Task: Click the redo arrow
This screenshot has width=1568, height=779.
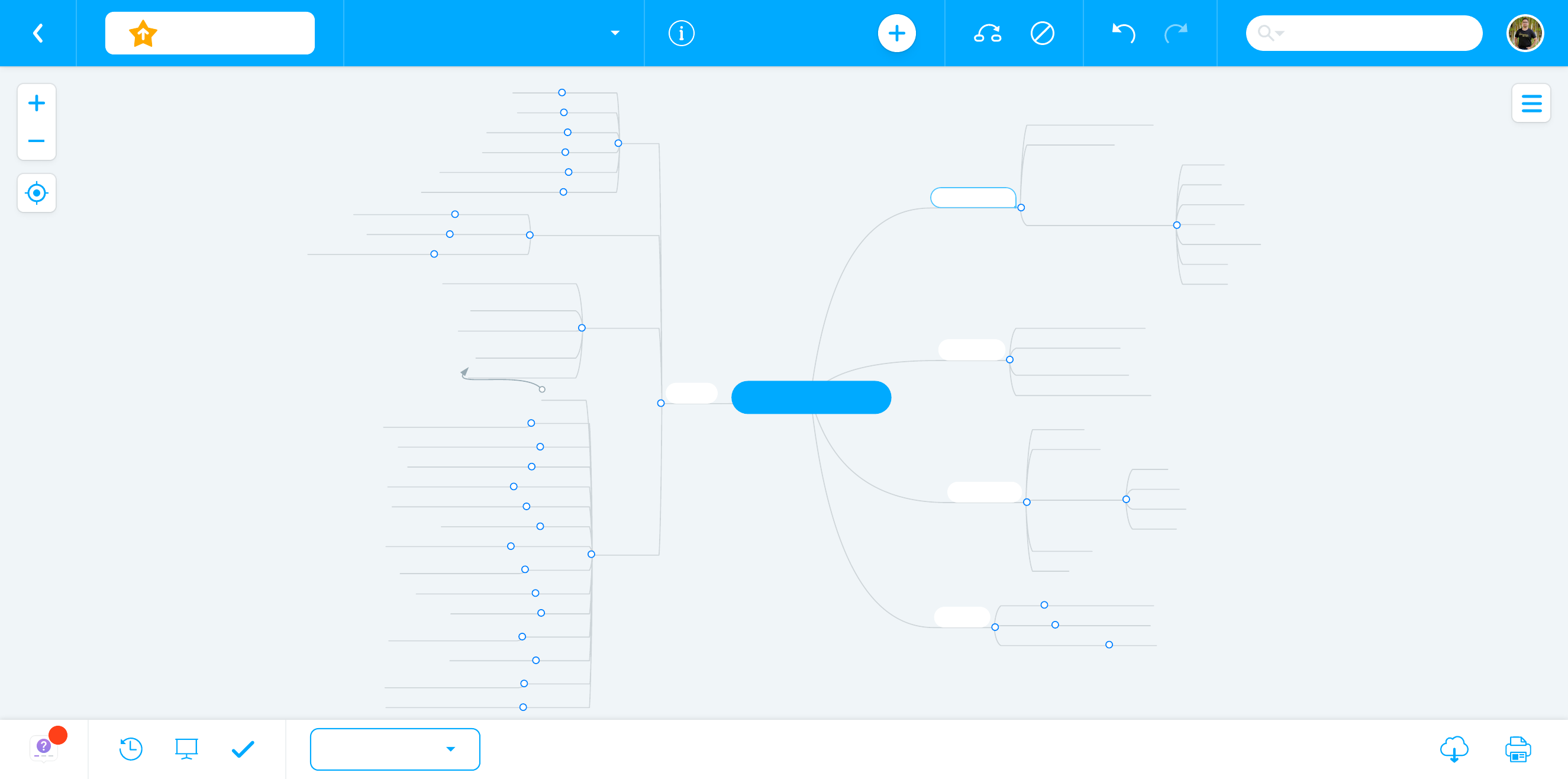Action: pos(1176,33)
